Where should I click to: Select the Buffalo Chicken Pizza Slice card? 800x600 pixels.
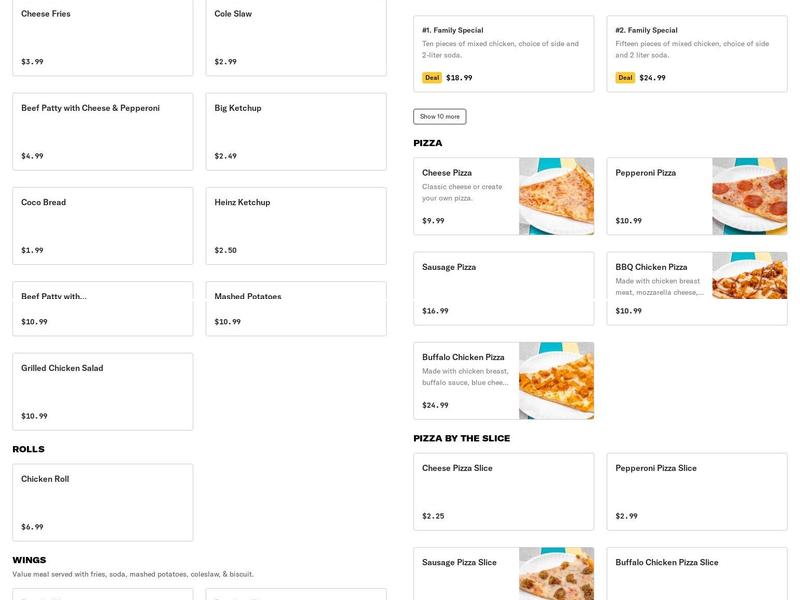[x=696, y=574]
